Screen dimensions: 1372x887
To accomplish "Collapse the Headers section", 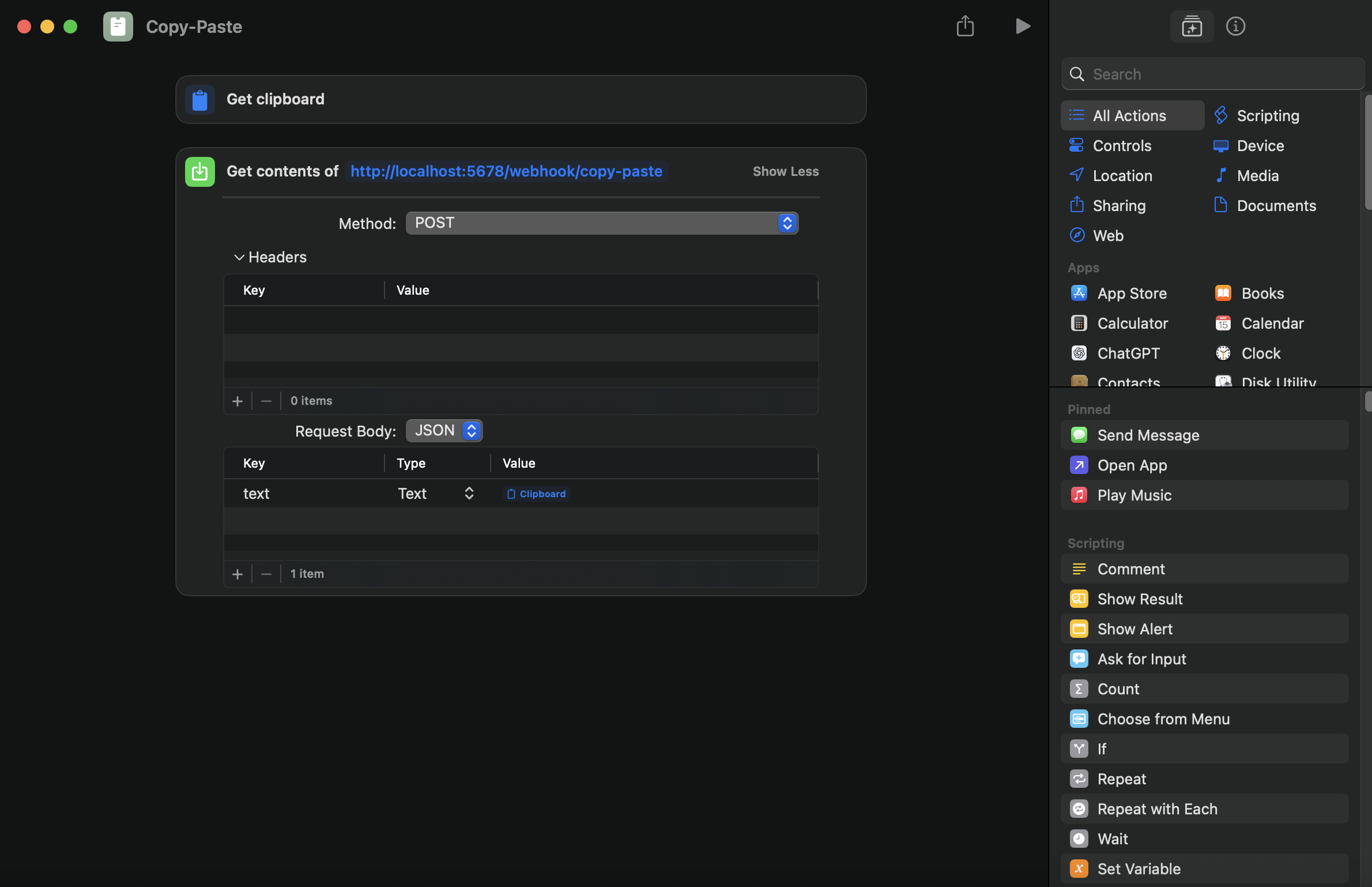I will tap(239, 257).
